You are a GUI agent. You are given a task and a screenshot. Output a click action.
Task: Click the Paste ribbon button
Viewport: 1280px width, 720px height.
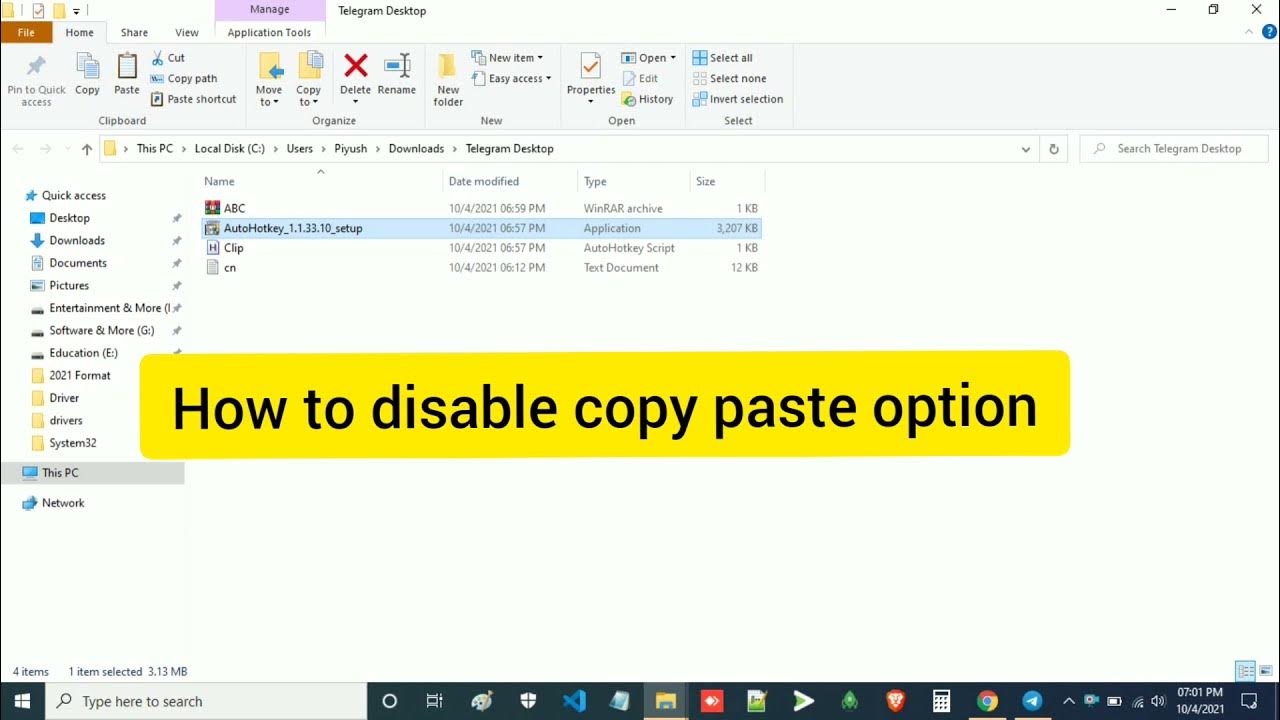(127, 75)
